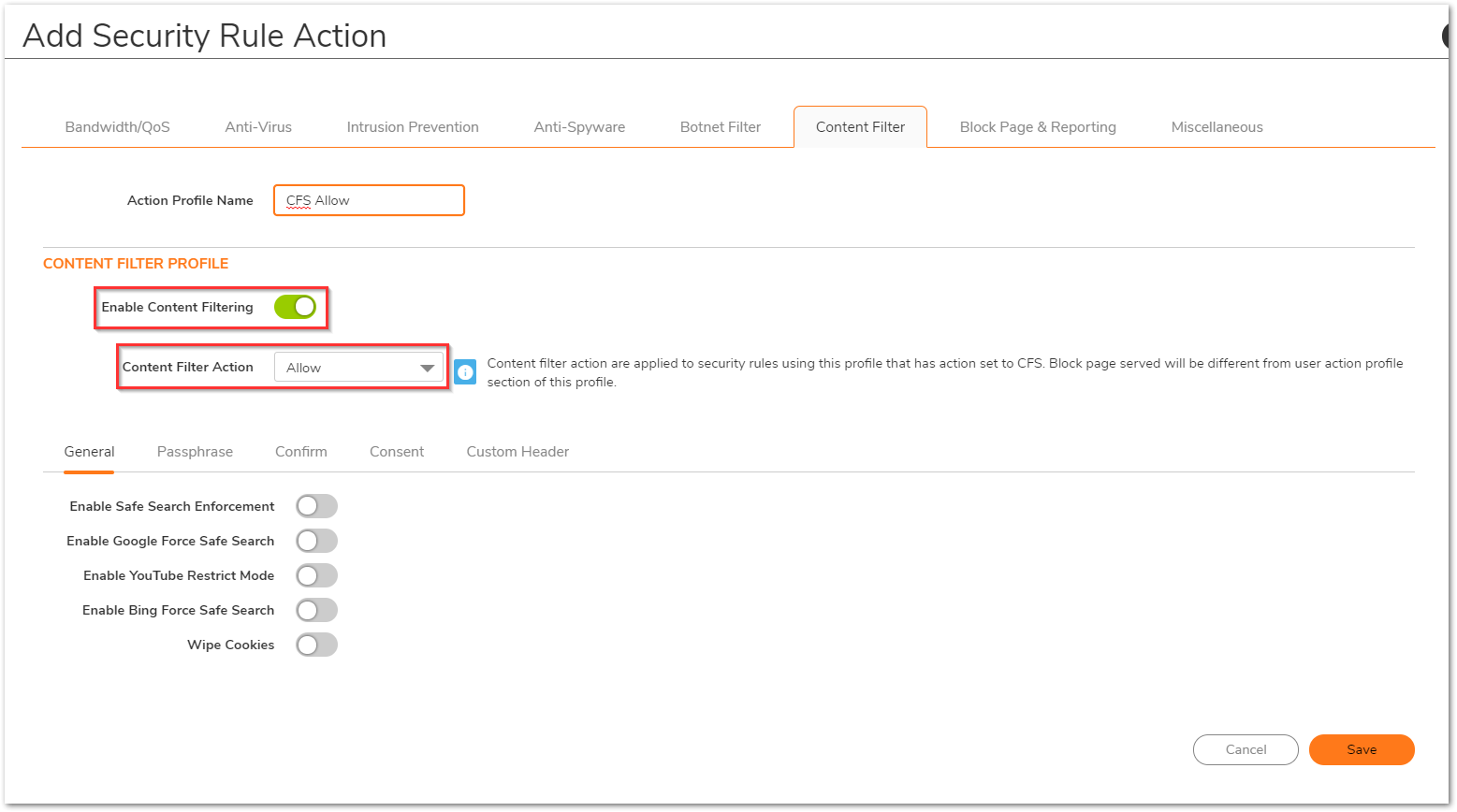Viewport: 1457px width, 812px height.
Task: Click the Action Profile Name text field
Action: coord(369,200)
